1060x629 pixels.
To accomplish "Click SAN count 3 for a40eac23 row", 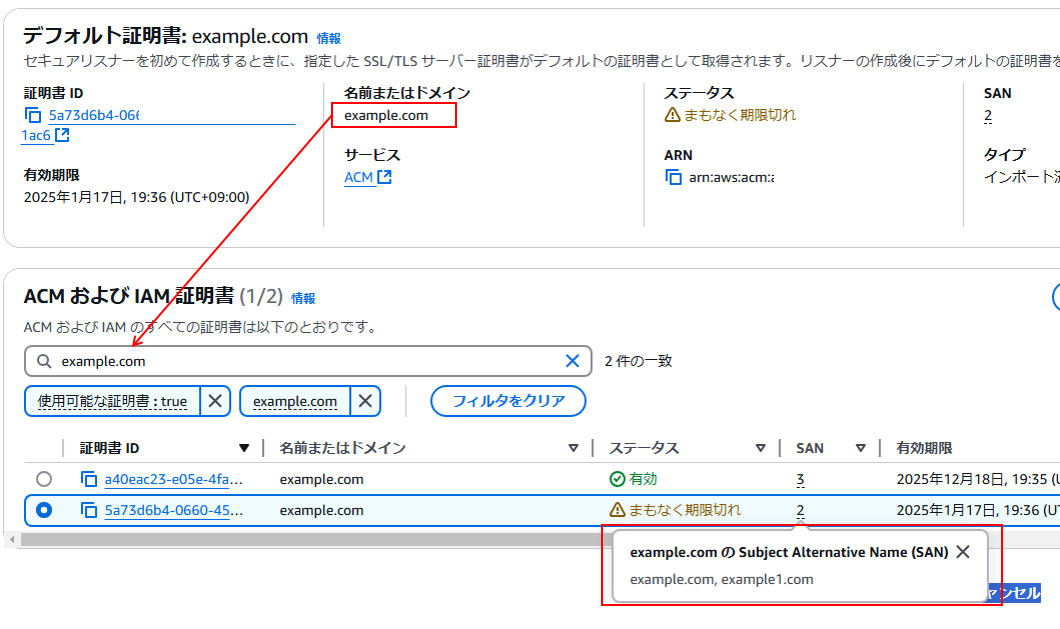I will (800, 480).
